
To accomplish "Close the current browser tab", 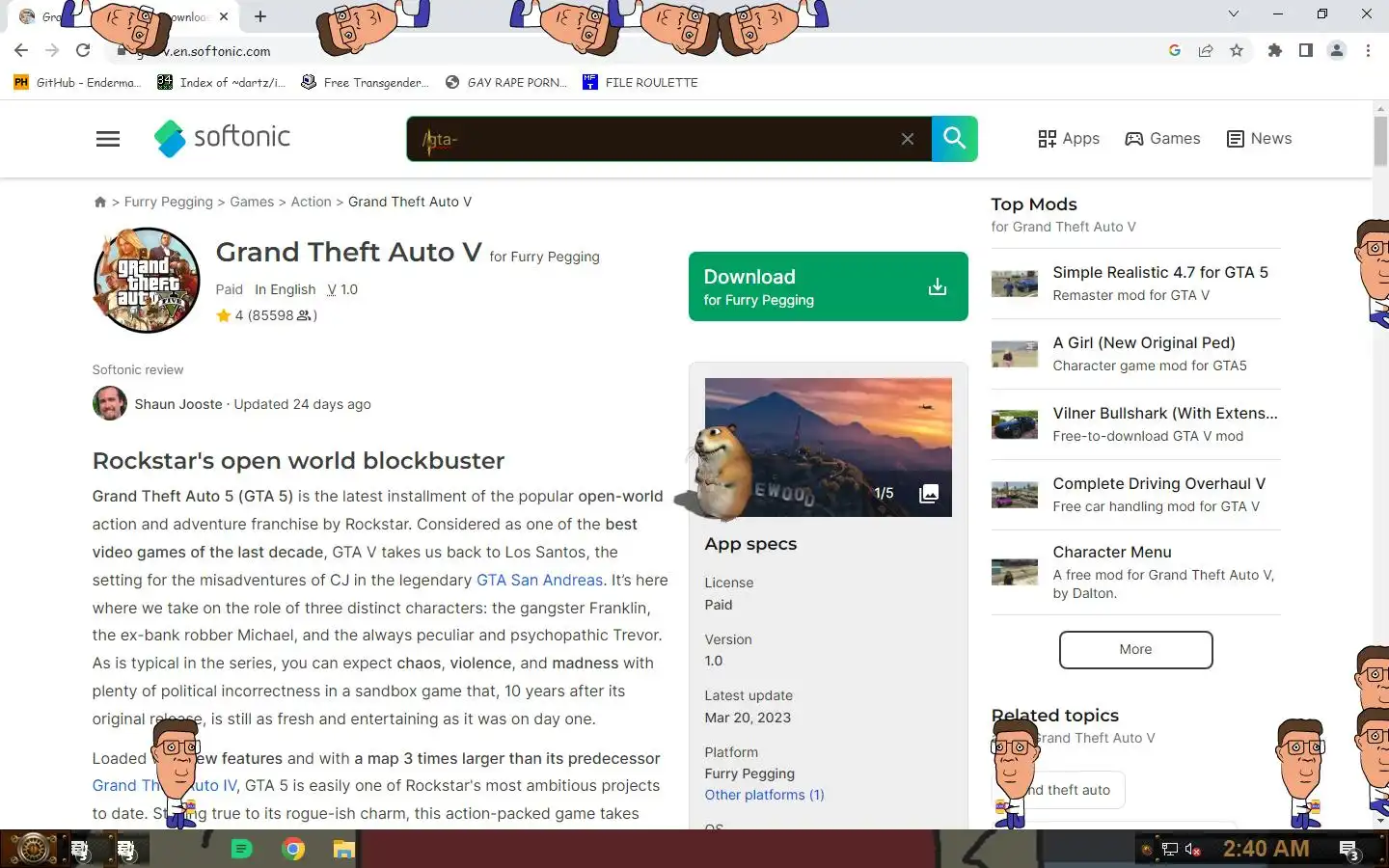I will click(224, 16).
